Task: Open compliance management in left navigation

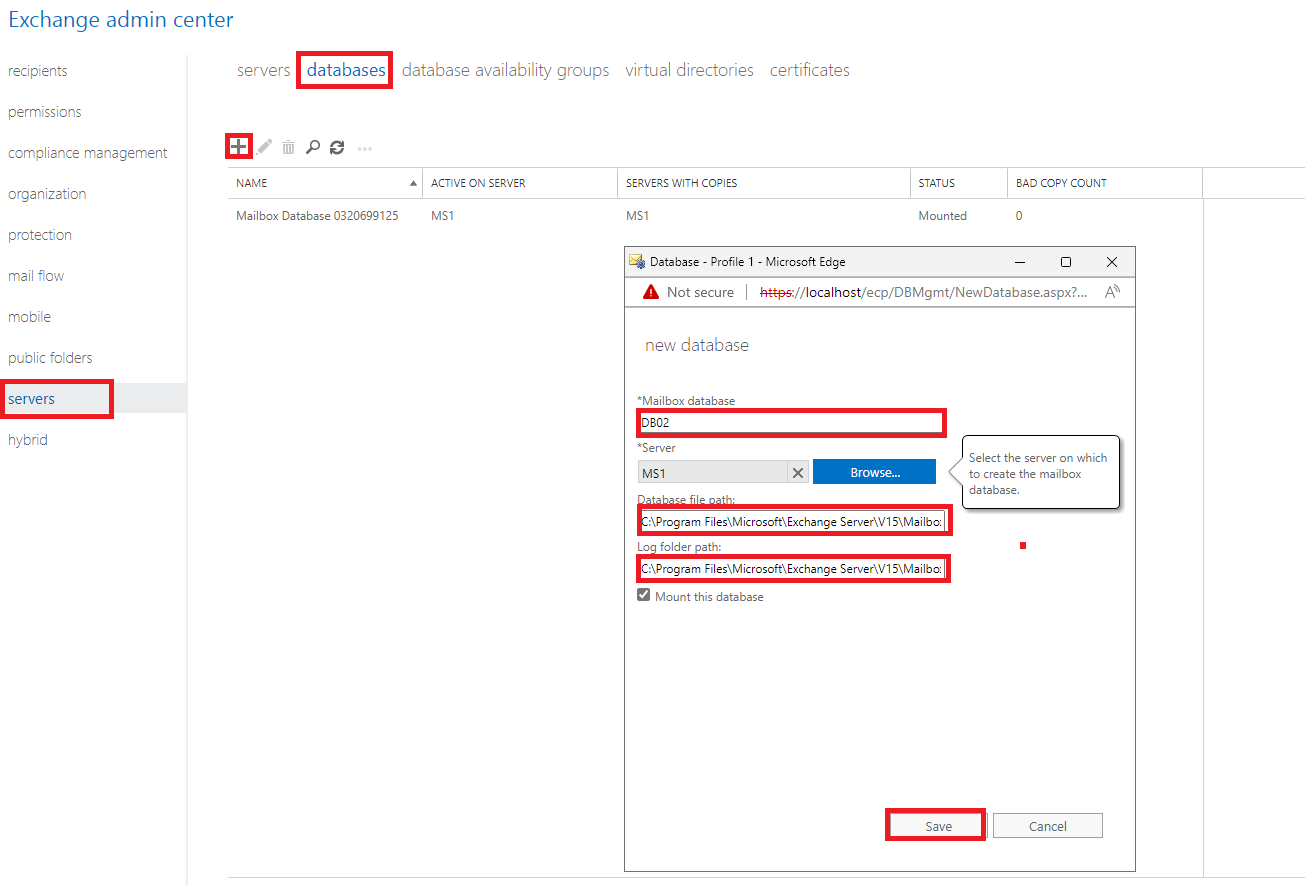Action: pyautogui.click(x=88, y=153)
